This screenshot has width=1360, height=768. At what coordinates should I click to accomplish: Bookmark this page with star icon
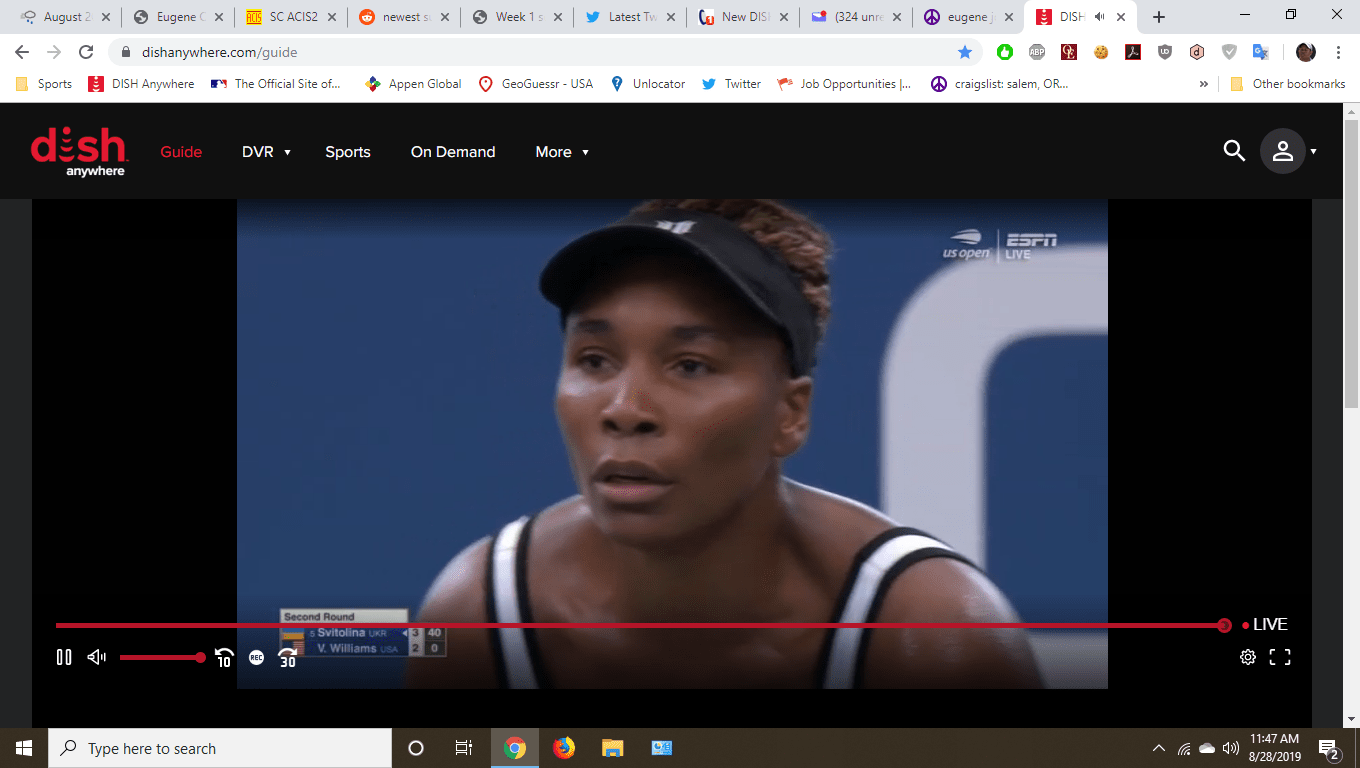pos(965,52)
